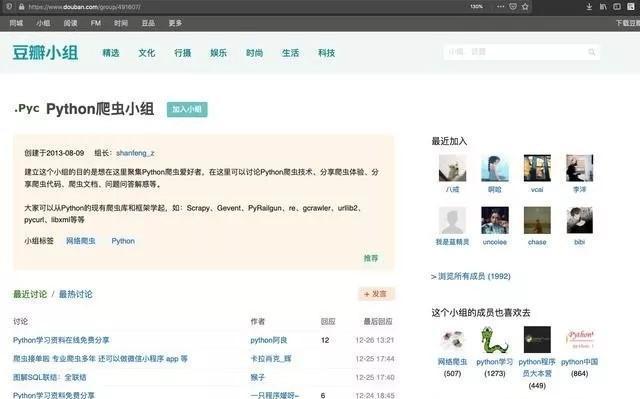Click the + 发言 post button

(376, 294)
